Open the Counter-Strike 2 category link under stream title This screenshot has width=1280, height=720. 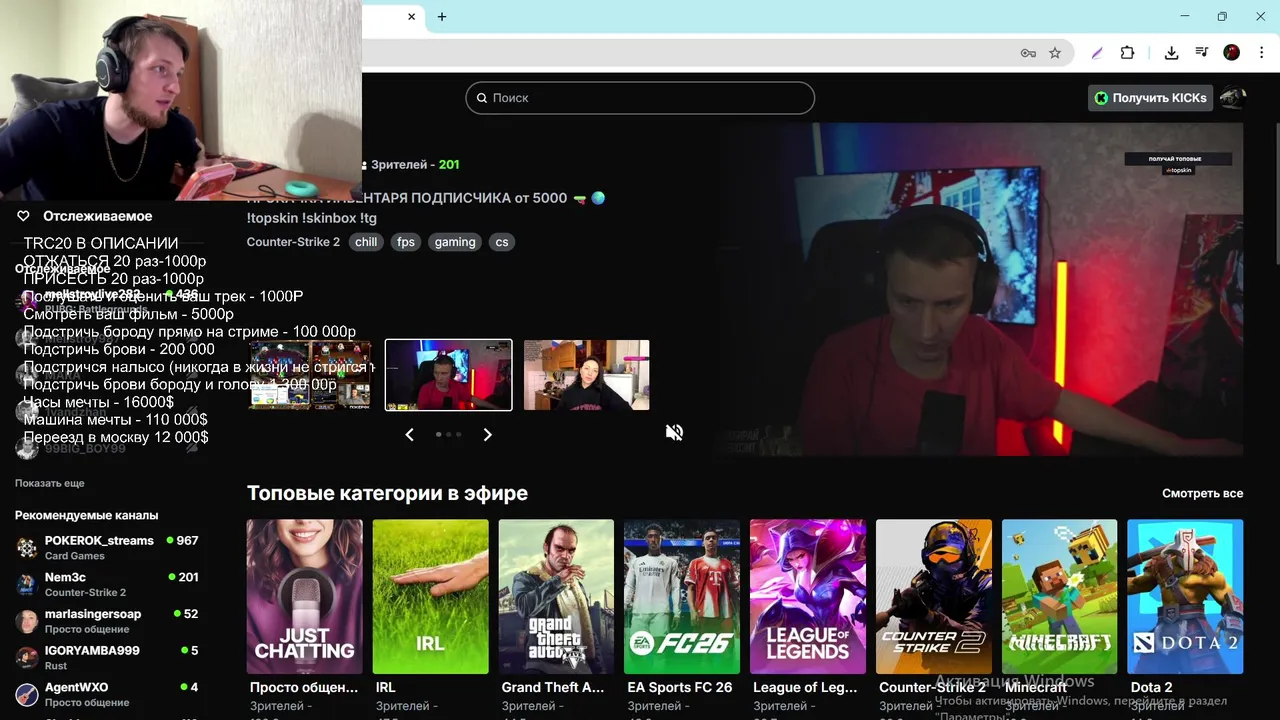[293, 242]
